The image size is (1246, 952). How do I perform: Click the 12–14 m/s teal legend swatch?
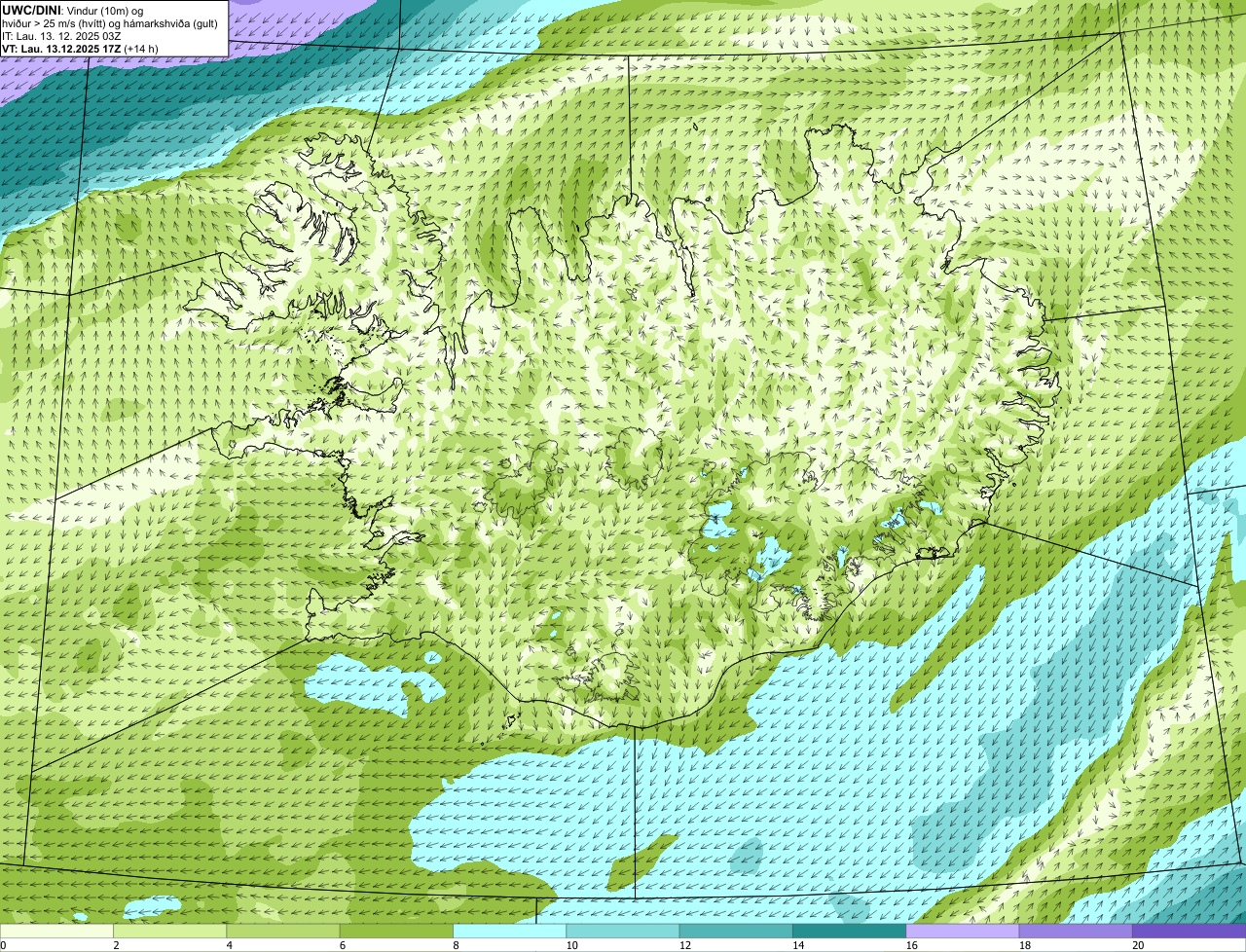[736, 931]
